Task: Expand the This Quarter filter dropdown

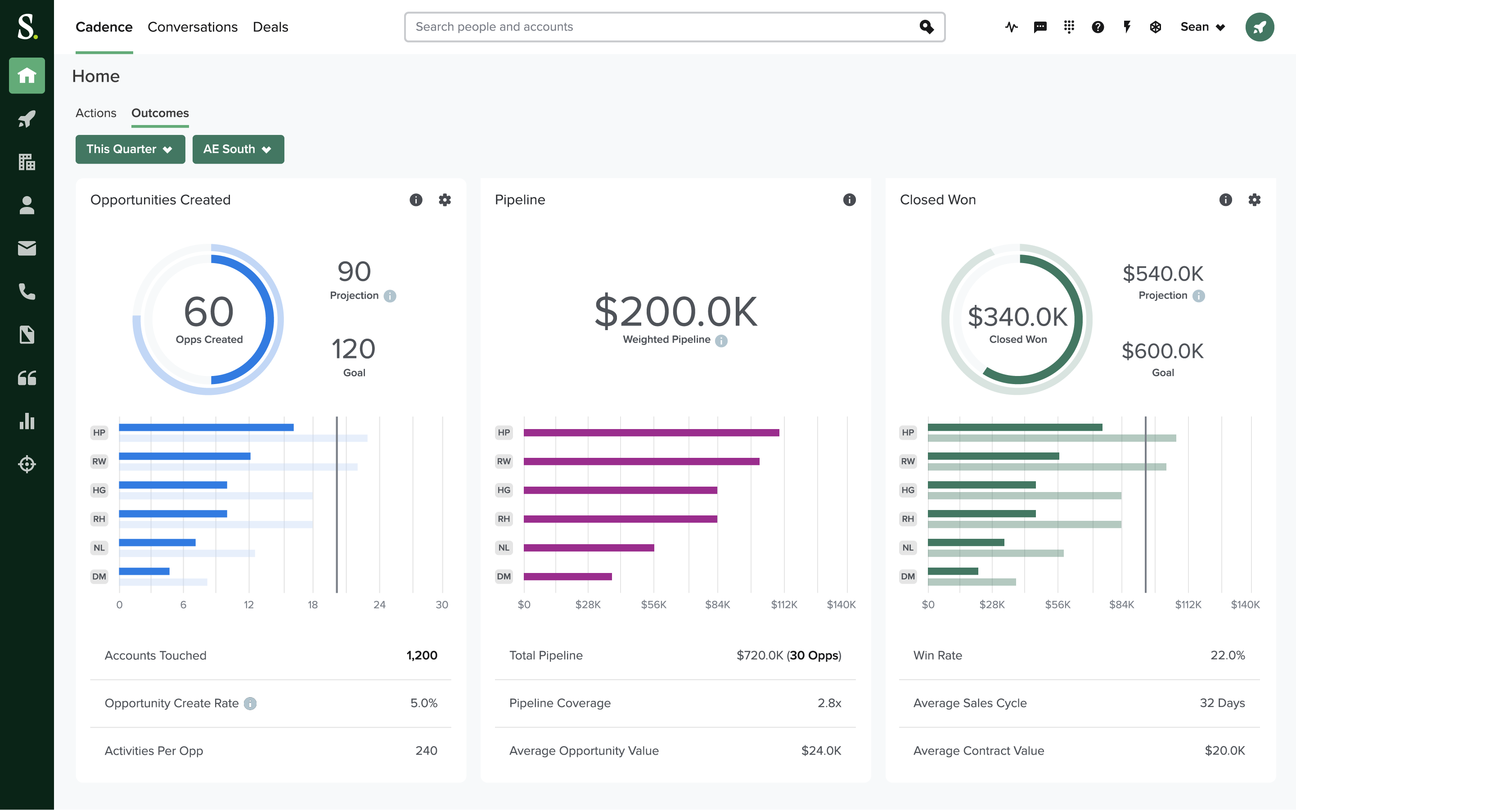Action: pos(130,149)
